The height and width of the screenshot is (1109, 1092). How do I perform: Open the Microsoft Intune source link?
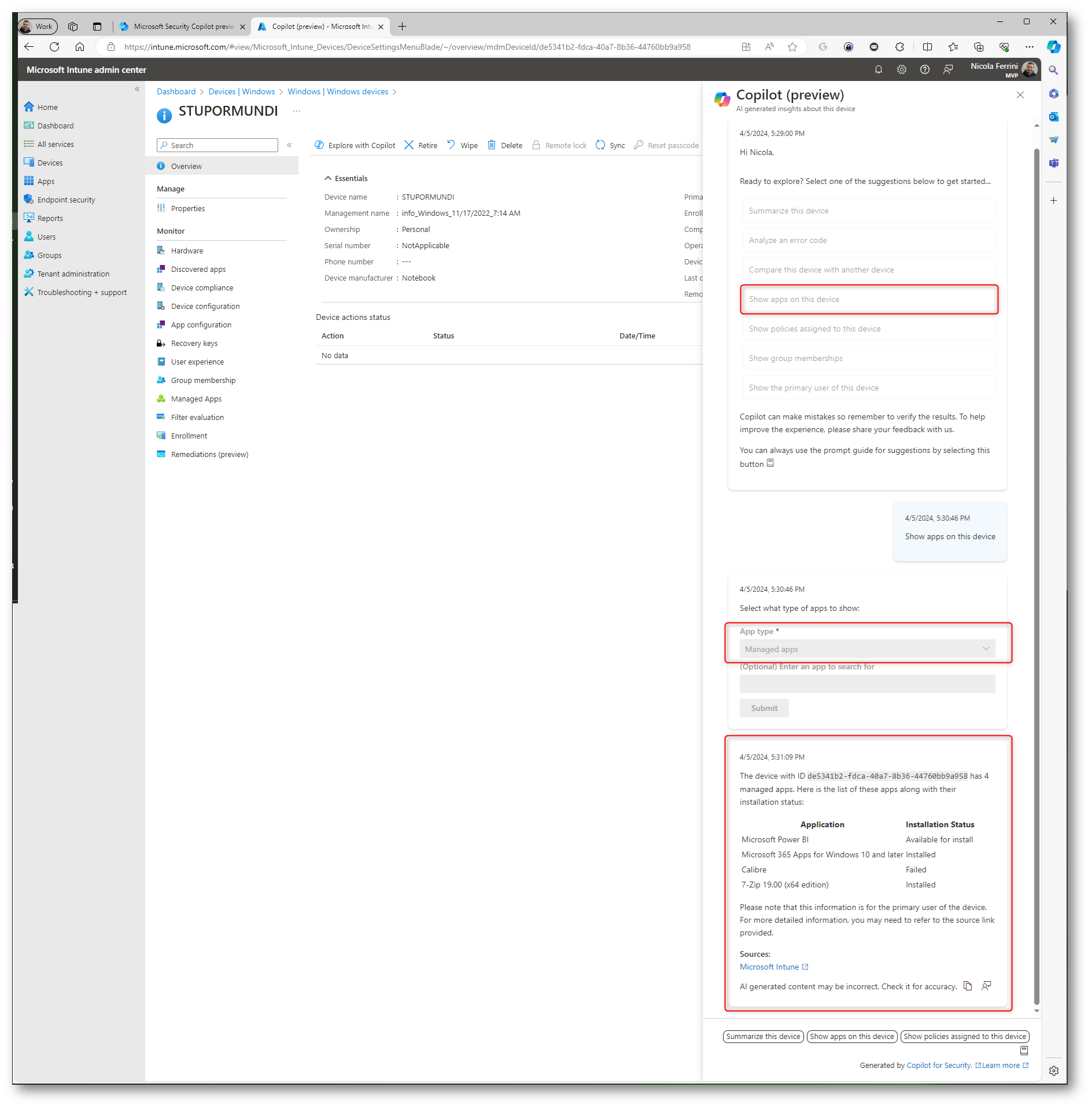pos(774,967)
